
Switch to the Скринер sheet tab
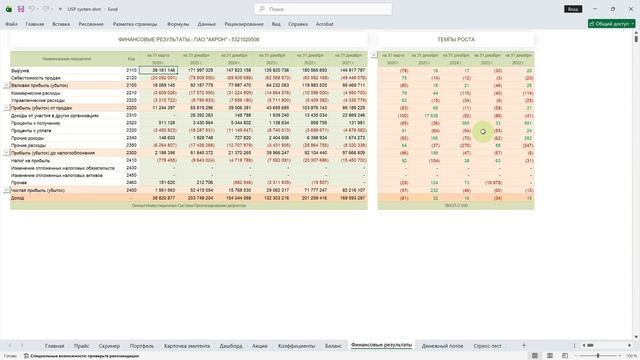pyautogui.click(x=109, y=346)
